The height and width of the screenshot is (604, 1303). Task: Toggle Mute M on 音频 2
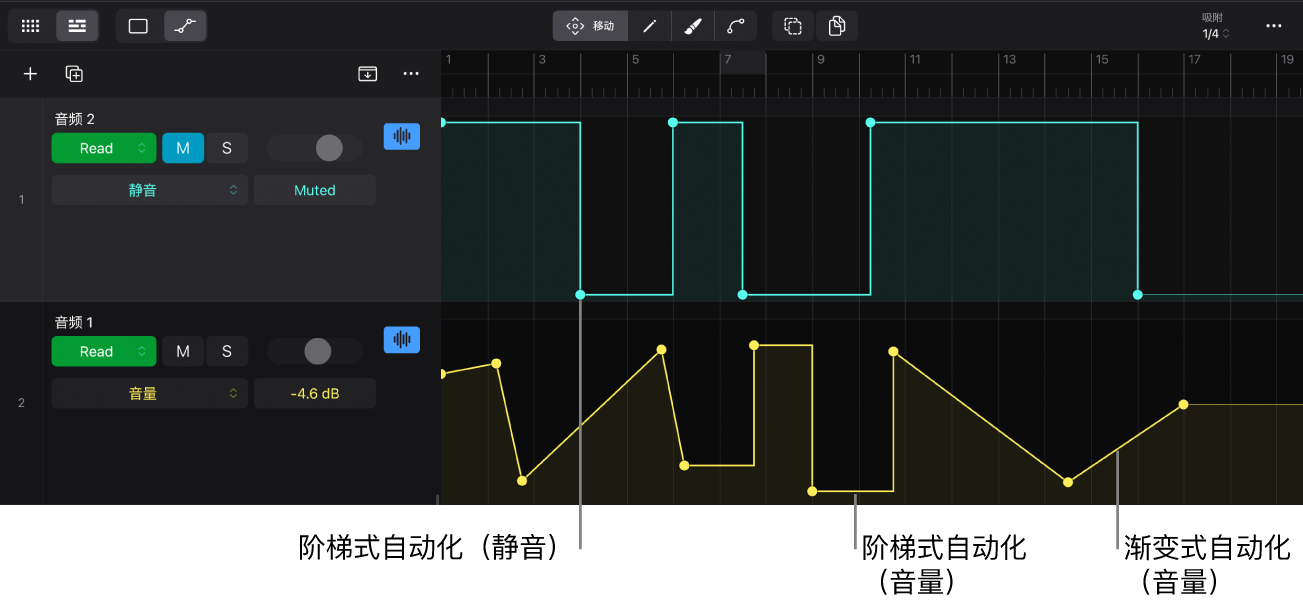(183, 148)
